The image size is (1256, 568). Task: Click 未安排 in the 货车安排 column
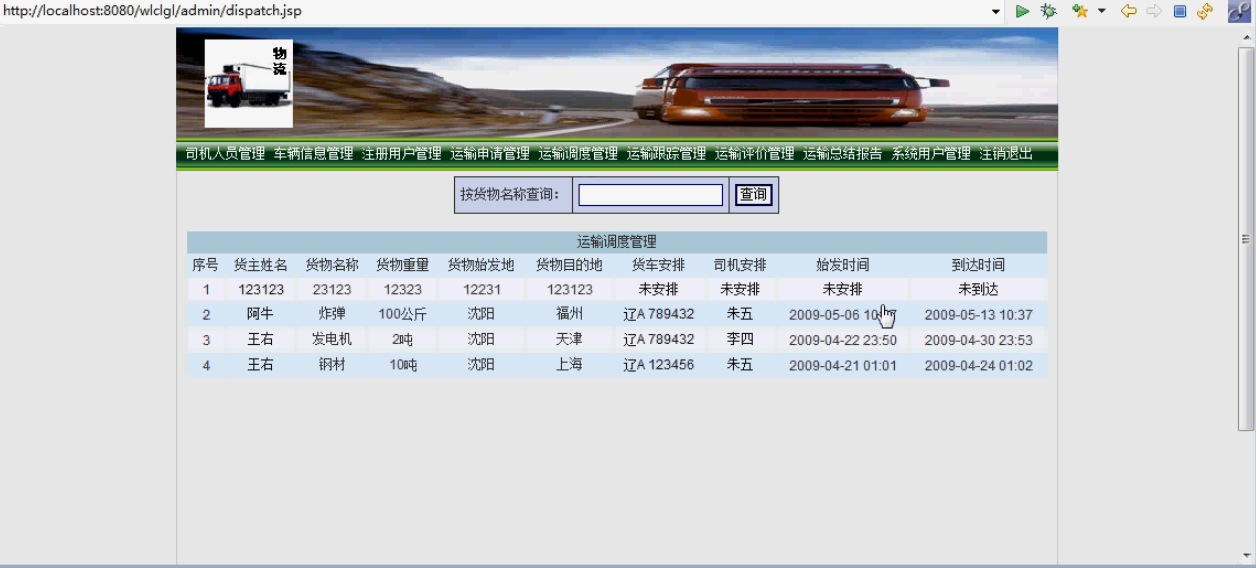[658, 289]
